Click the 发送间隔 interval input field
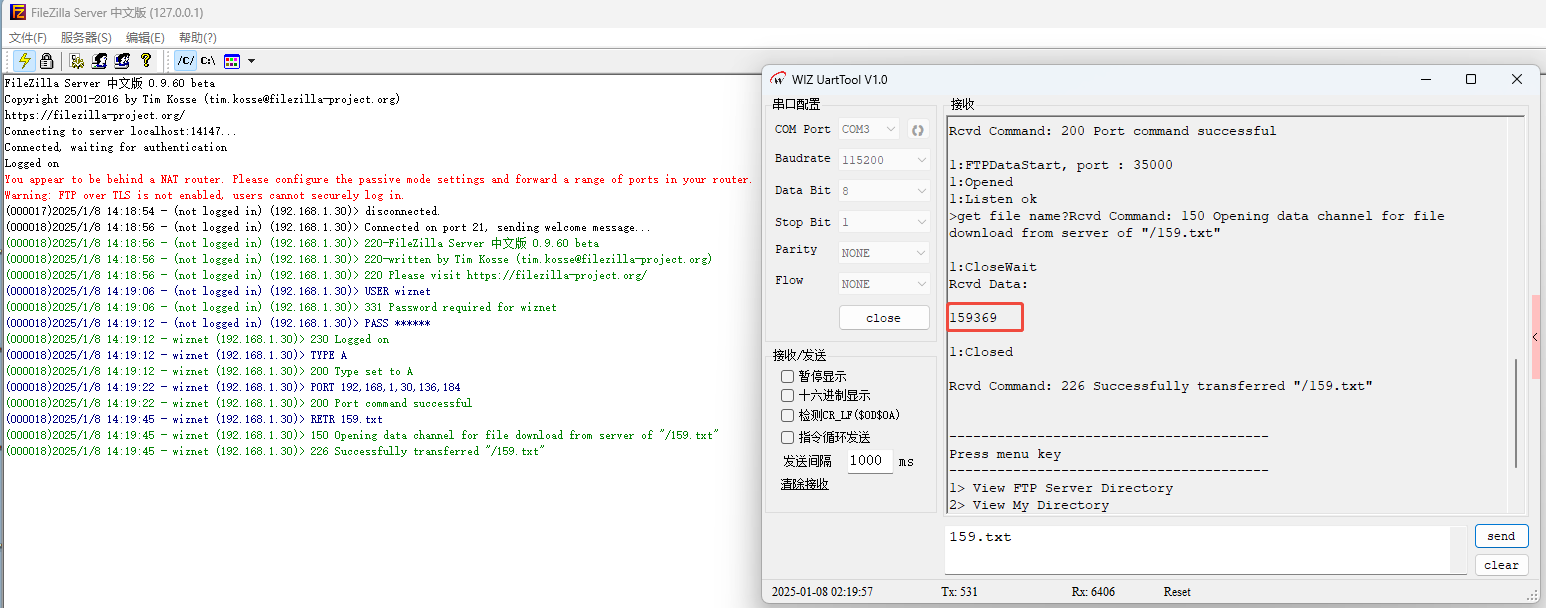The width and height of the screenshot is (1546, 608). click(869, 462)
